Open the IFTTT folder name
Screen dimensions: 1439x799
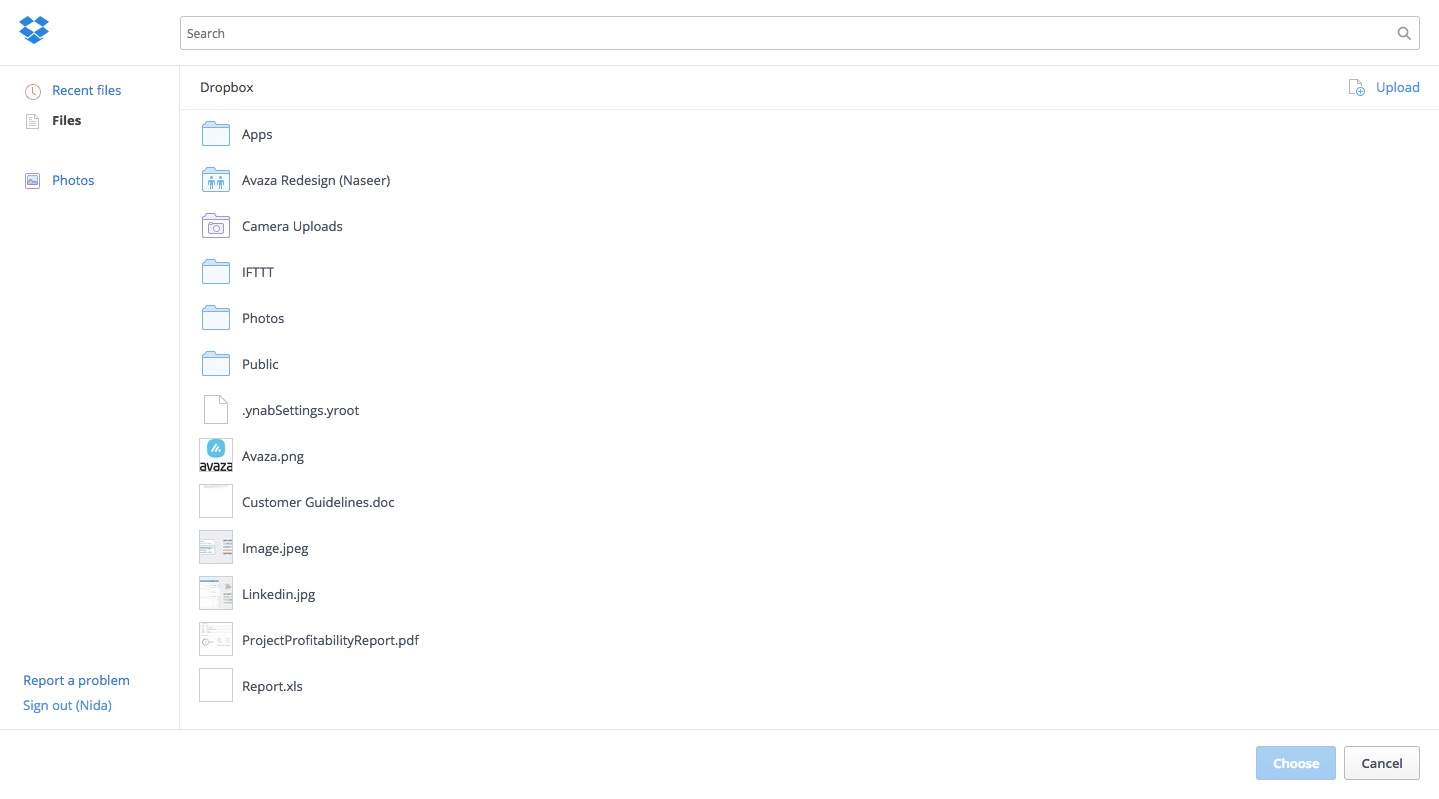click(258, 273)
